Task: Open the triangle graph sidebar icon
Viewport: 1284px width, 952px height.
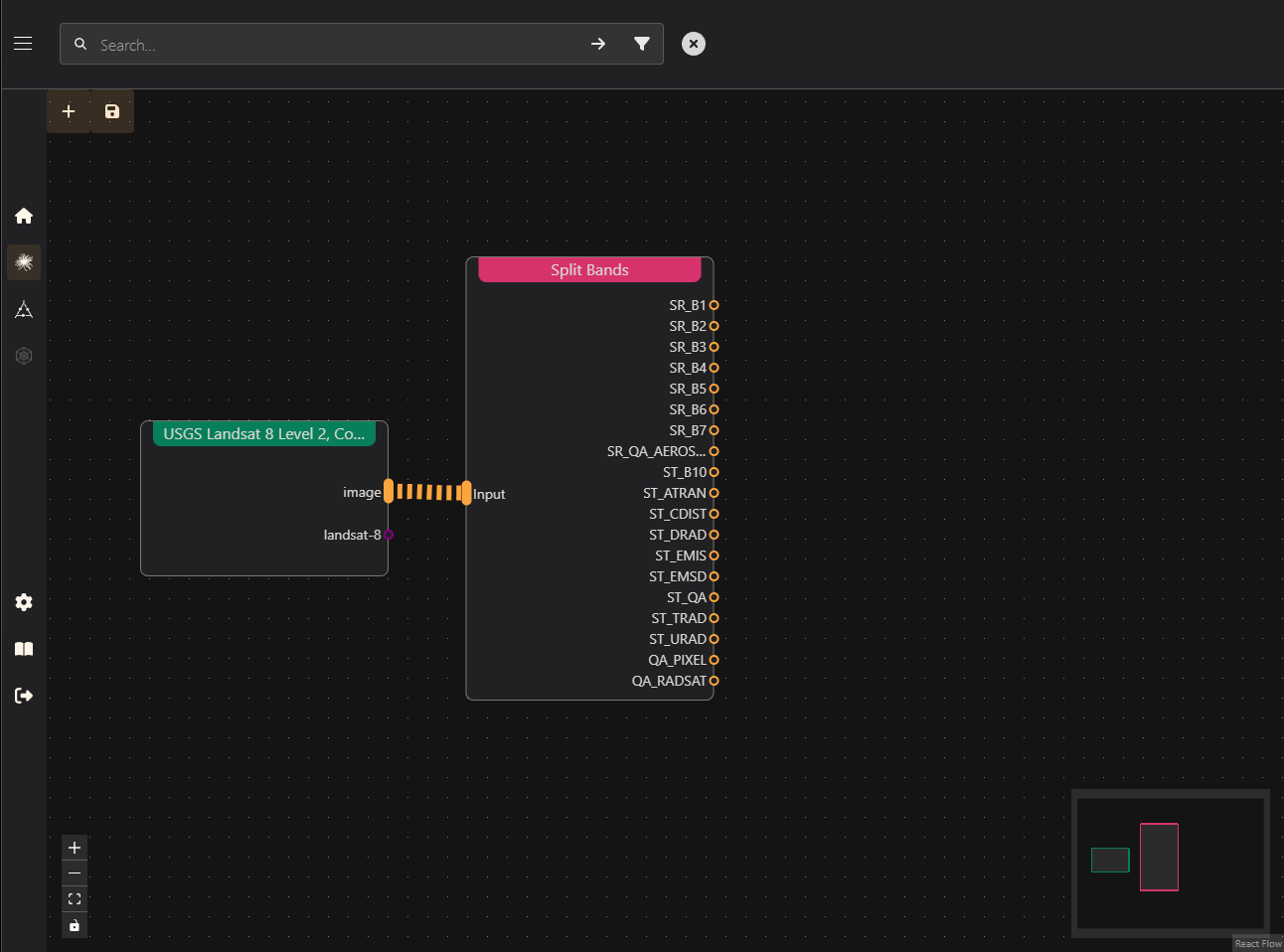Action: (24, 309)
